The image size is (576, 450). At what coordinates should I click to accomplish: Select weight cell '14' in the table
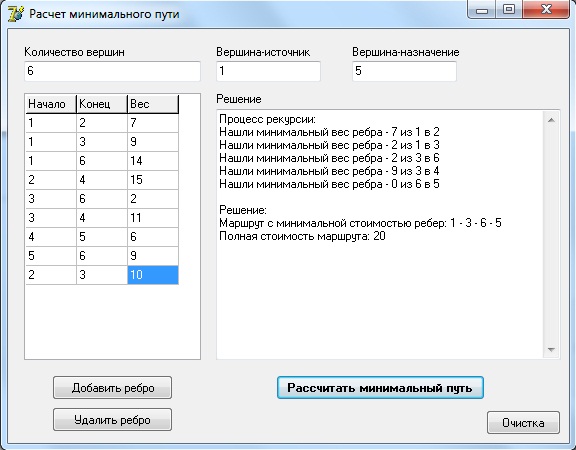(153, 161)
